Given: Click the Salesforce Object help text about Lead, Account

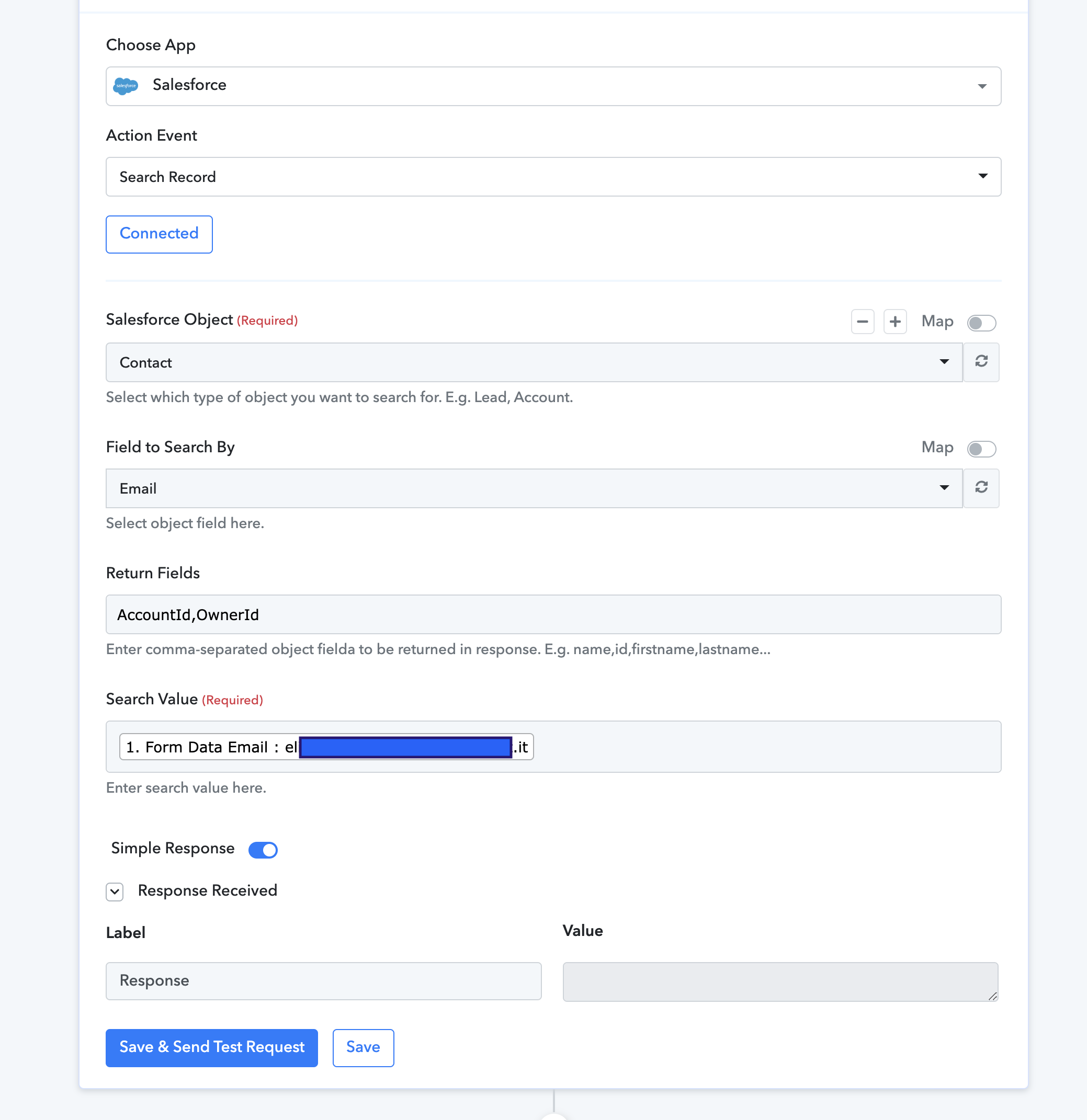Looking at the screenshot, I should point(339,398).
